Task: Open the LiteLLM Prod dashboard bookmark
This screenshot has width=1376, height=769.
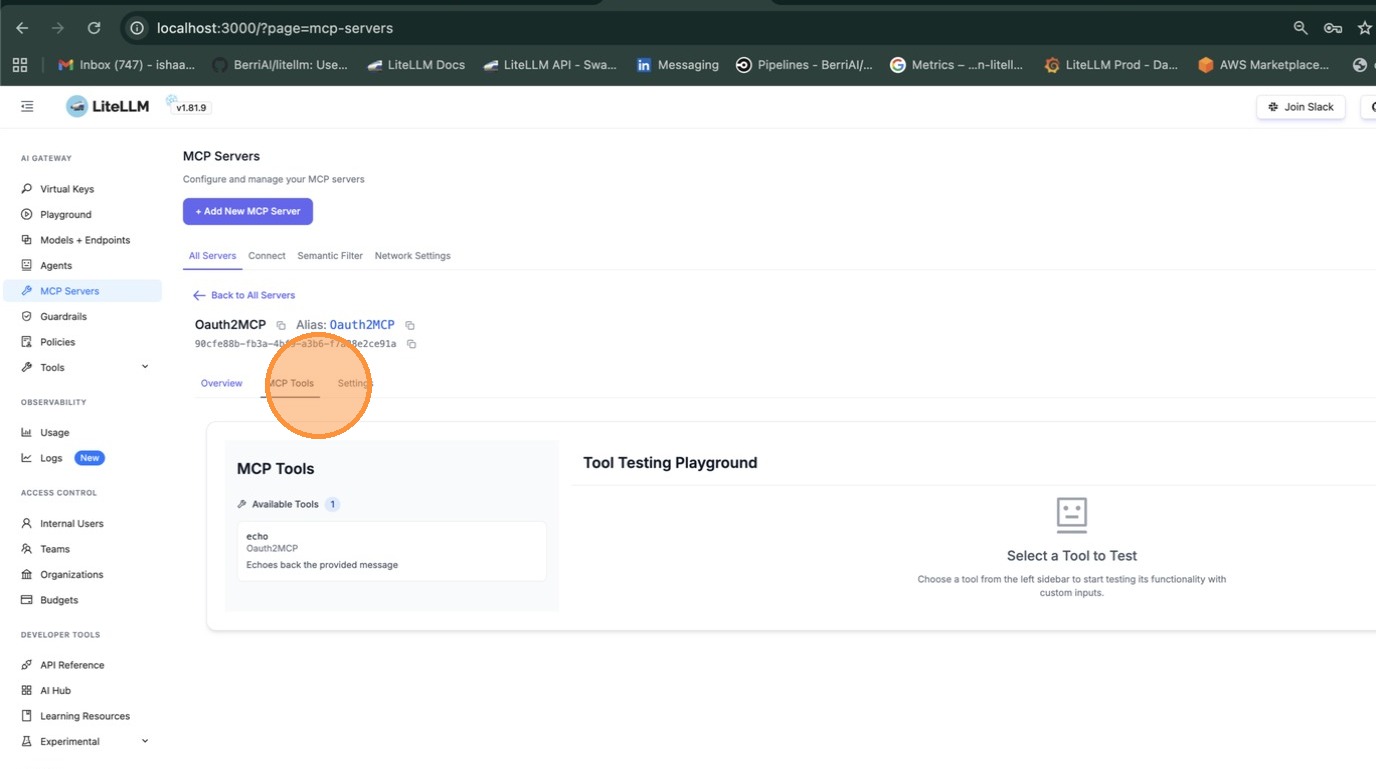Action: coord(1111,65)
